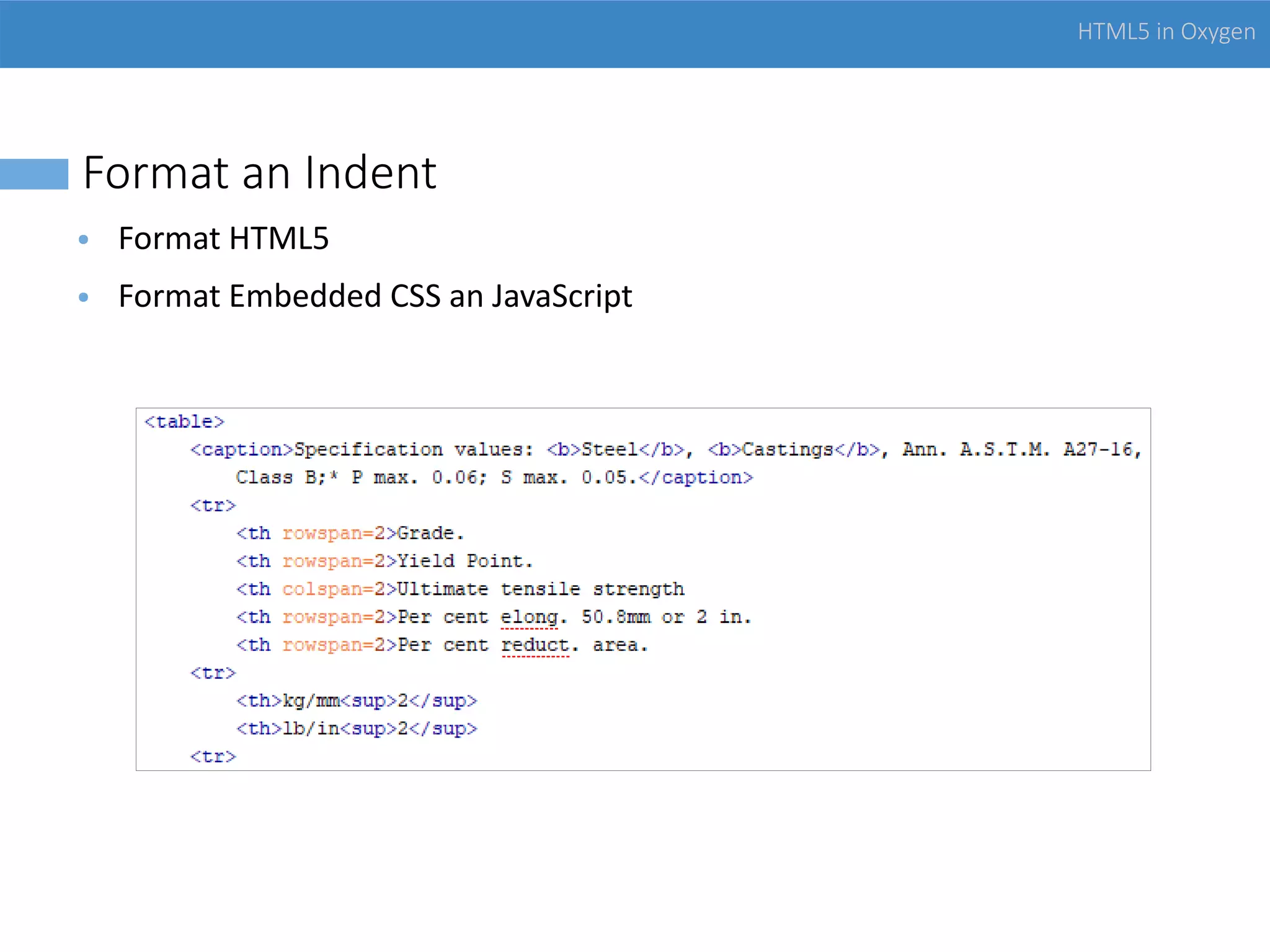Click '50.8mm or 2 in.' text

click(x=667, y=617)
